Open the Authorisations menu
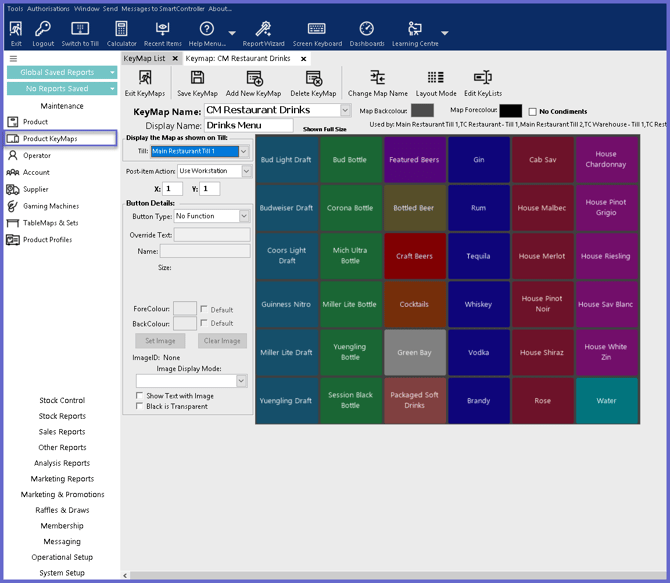The height and width of the screenshot is (583, 670). coord(48,8)
